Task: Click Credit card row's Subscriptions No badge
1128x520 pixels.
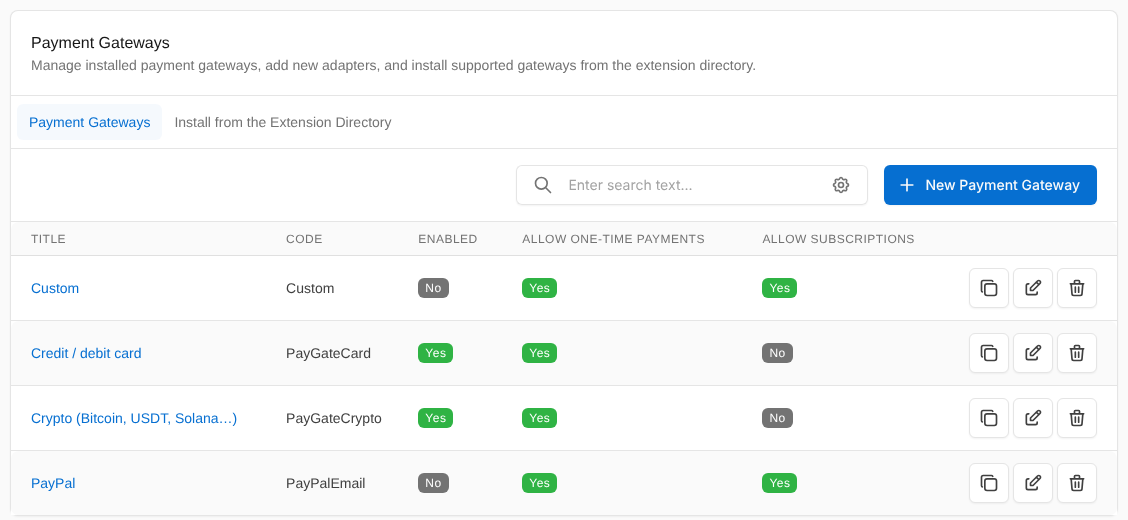Action: click(778, 353)
